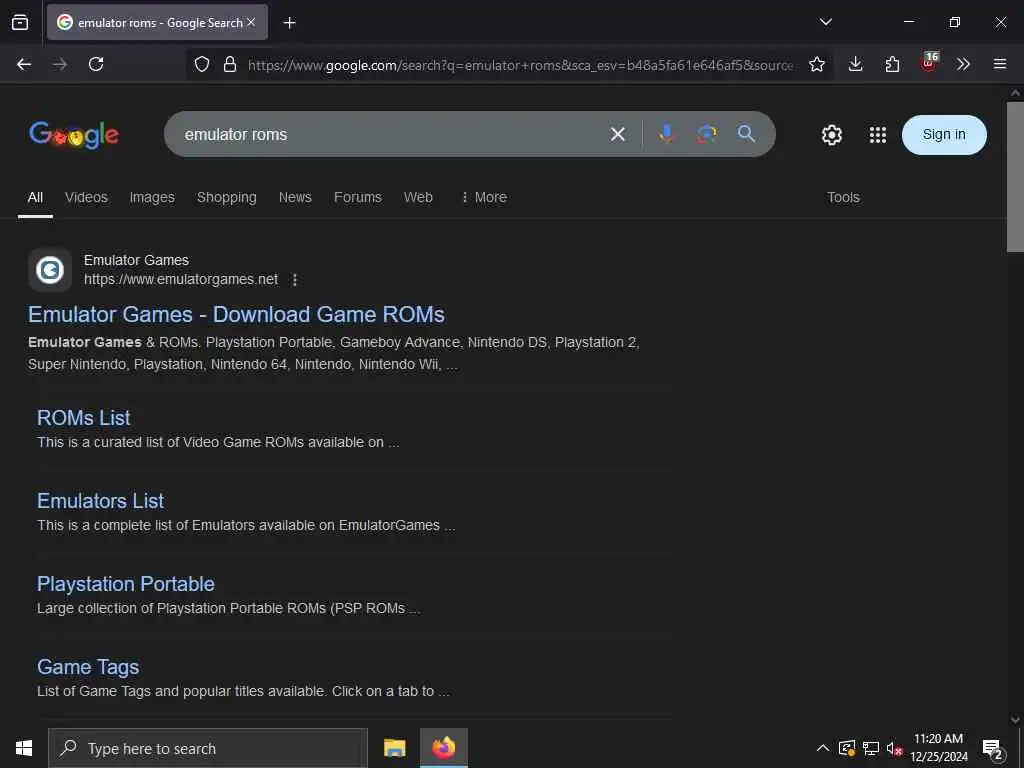The height and width of the screenshot is (768, 1024).
Task: Click the Sign in button
Action: tap(944, 135)
